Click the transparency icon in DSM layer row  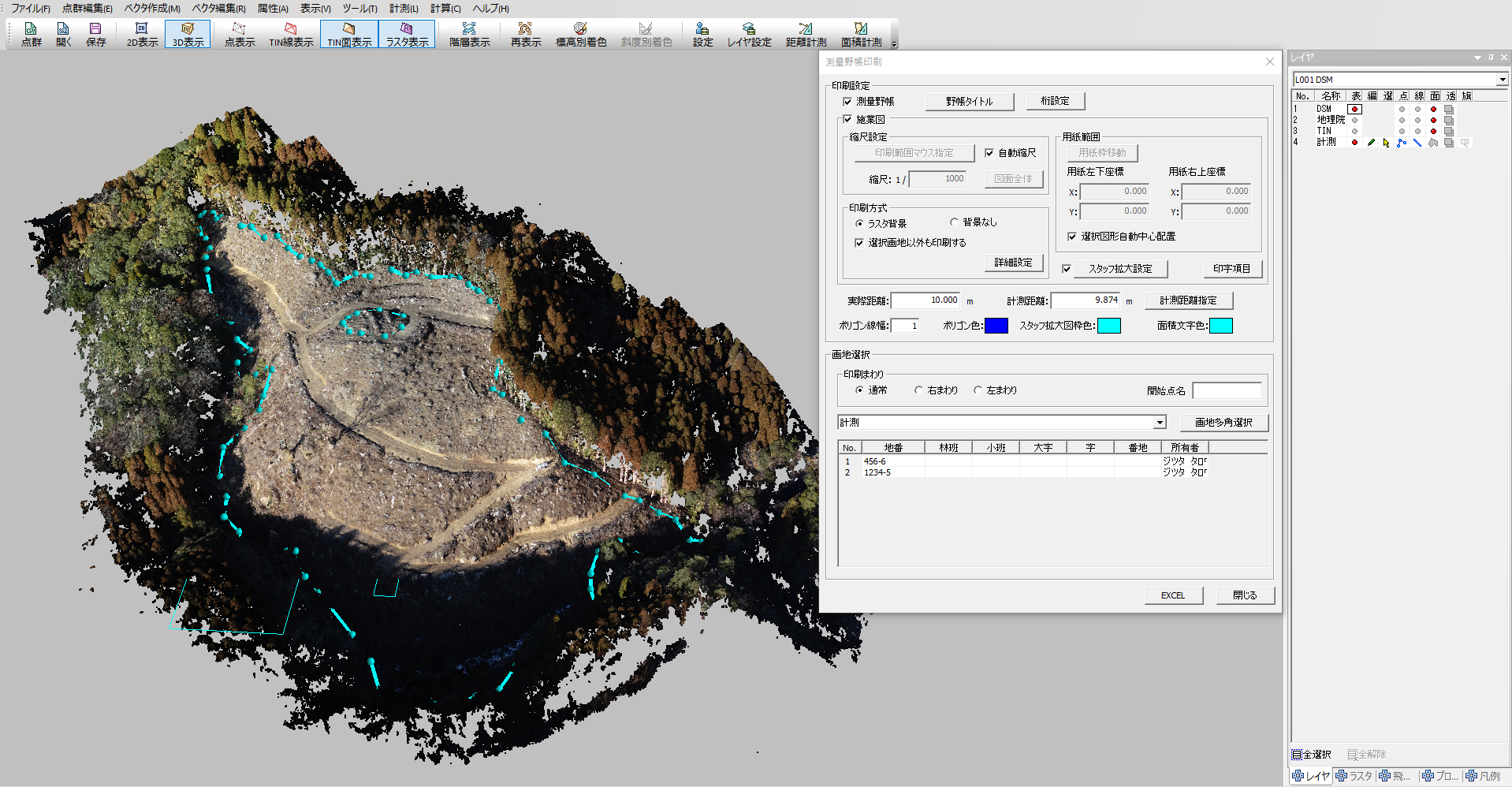click(1449, 110)
